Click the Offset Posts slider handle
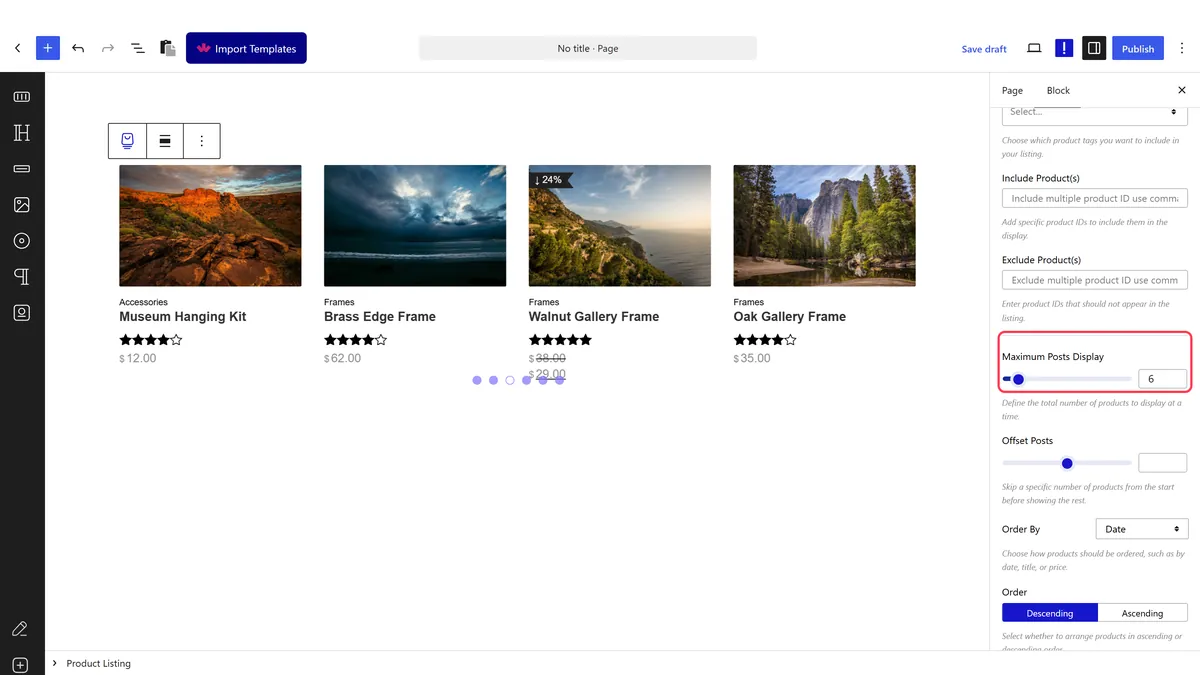The image size is (1200, 675). (x=1067, y=463)
